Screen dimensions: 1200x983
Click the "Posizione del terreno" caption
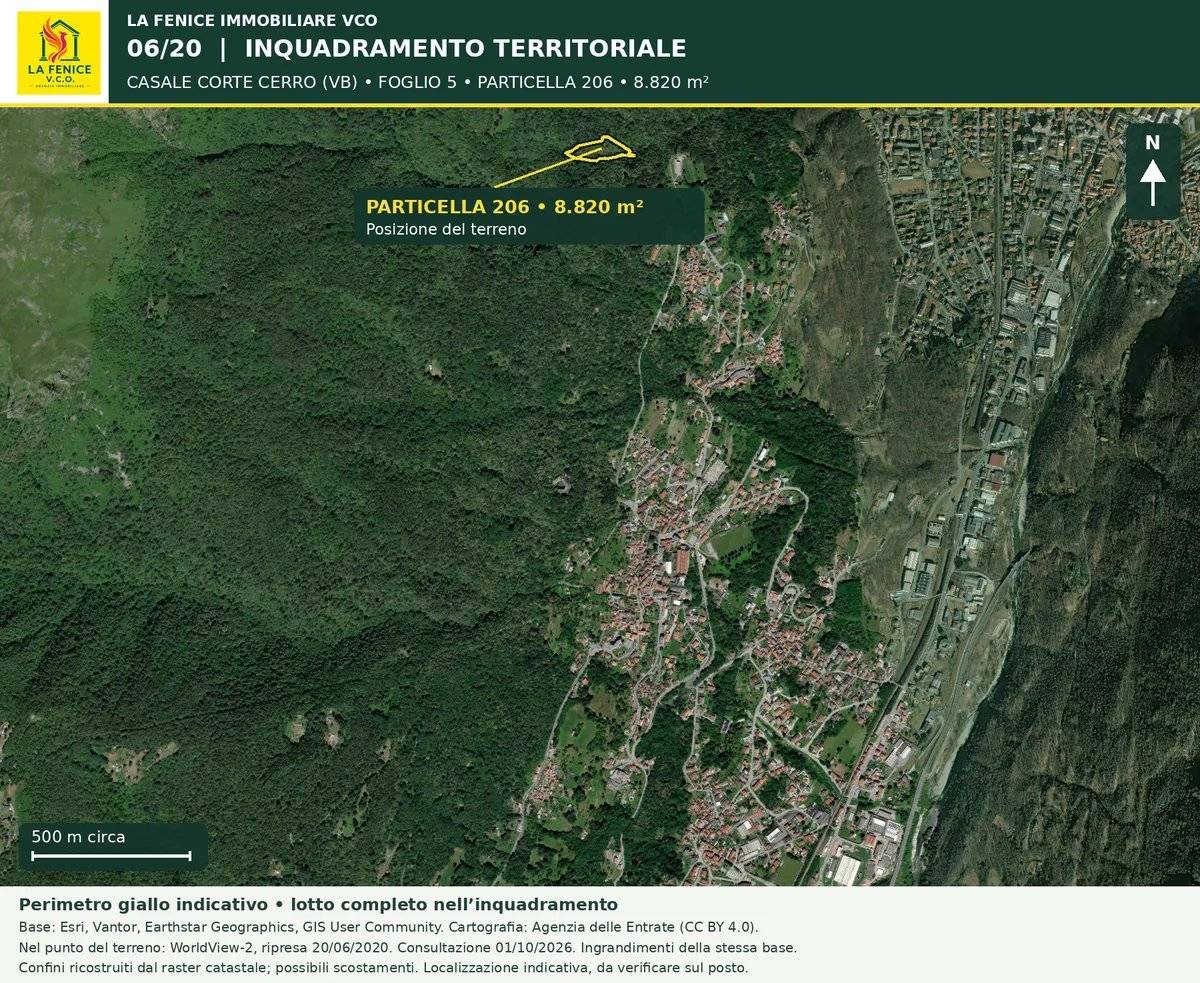pos(446,229)
